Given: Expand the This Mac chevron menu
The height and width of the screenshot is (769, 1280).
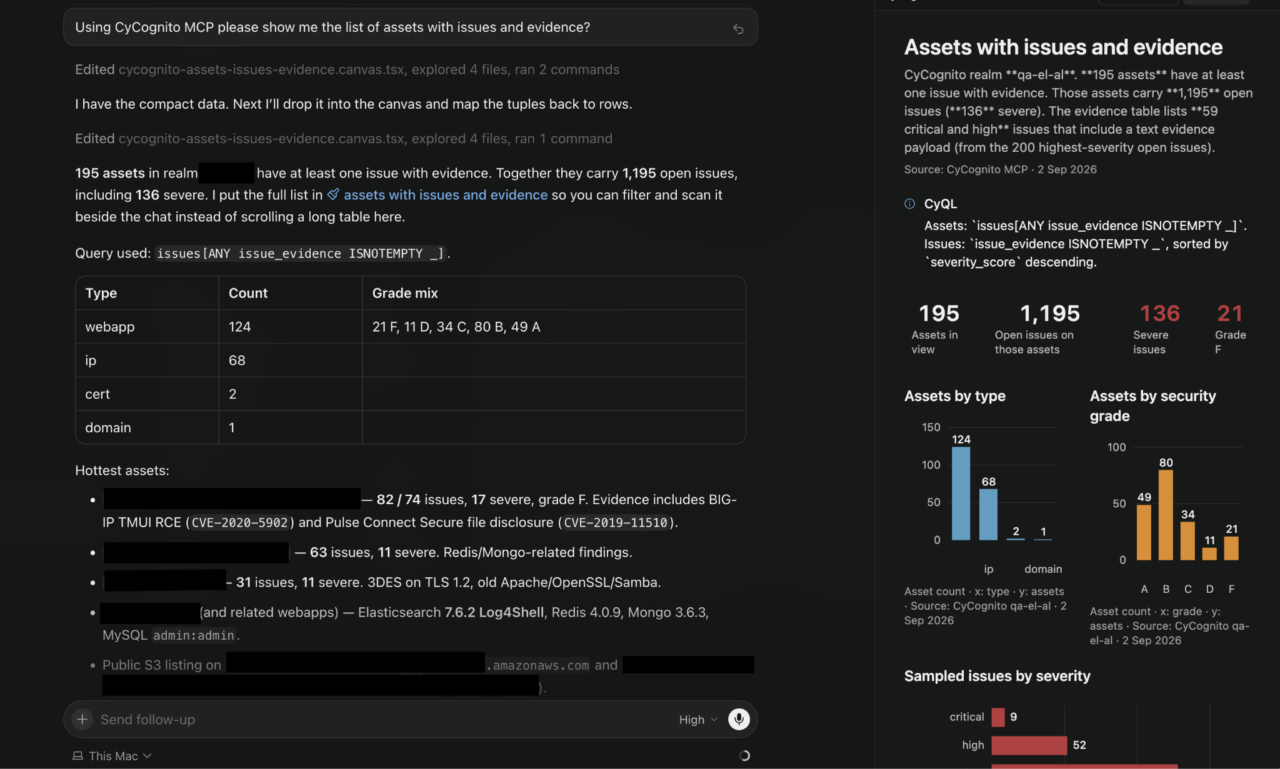Looking at the screenshot, I should click(148, 756).
